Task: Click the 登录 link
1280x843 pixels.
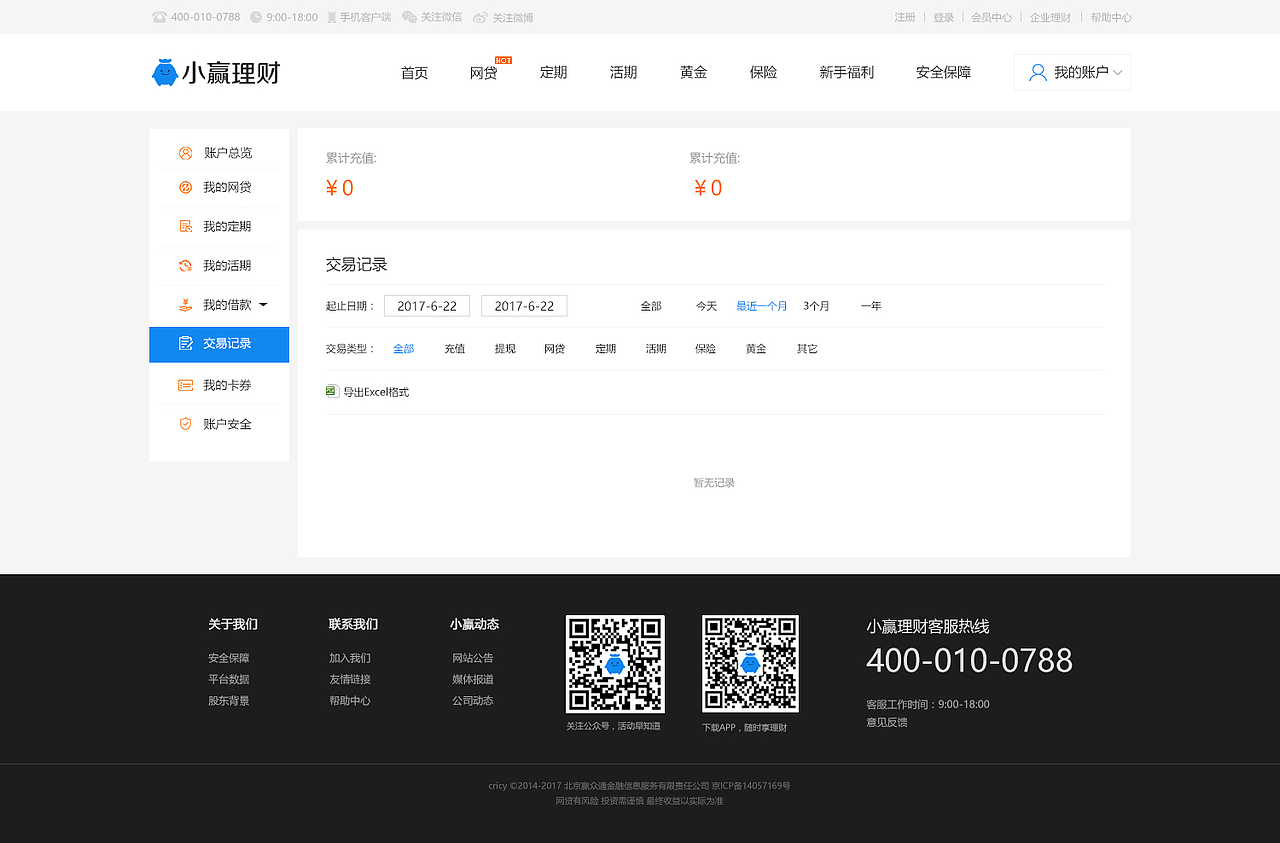Action: pyautogui.click(x=943, y=17)
